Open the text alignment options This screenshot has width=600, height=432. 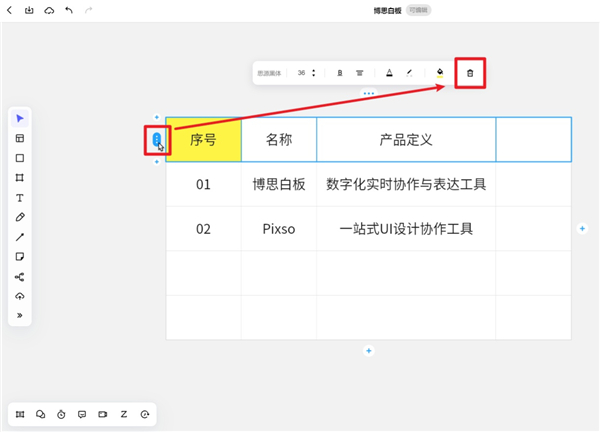(x=360, y=73)
